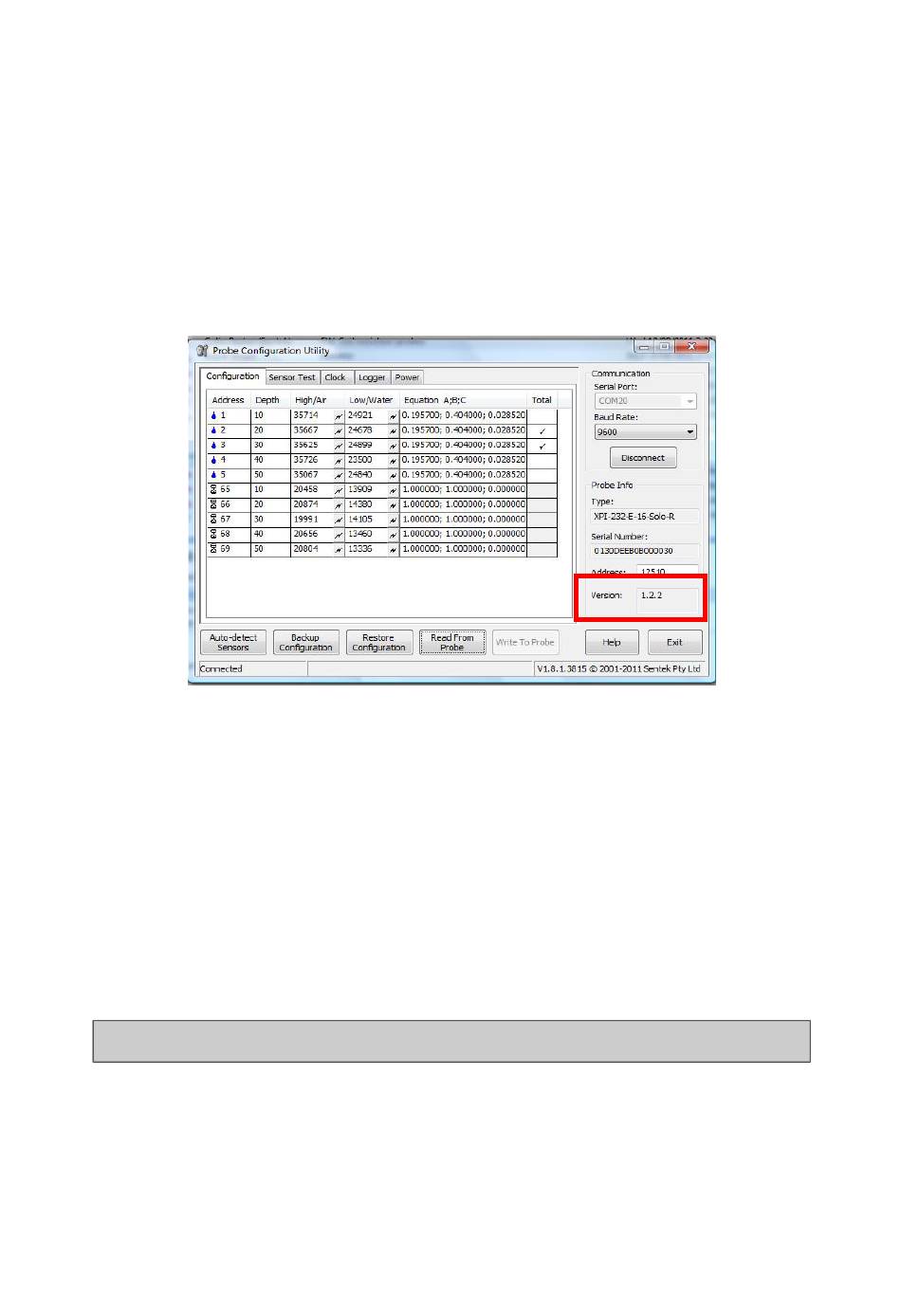This screenshot has height=1316, width=901.
Task: Click the normalize icon beside High/Air value 20874
Action: point(338,505)
